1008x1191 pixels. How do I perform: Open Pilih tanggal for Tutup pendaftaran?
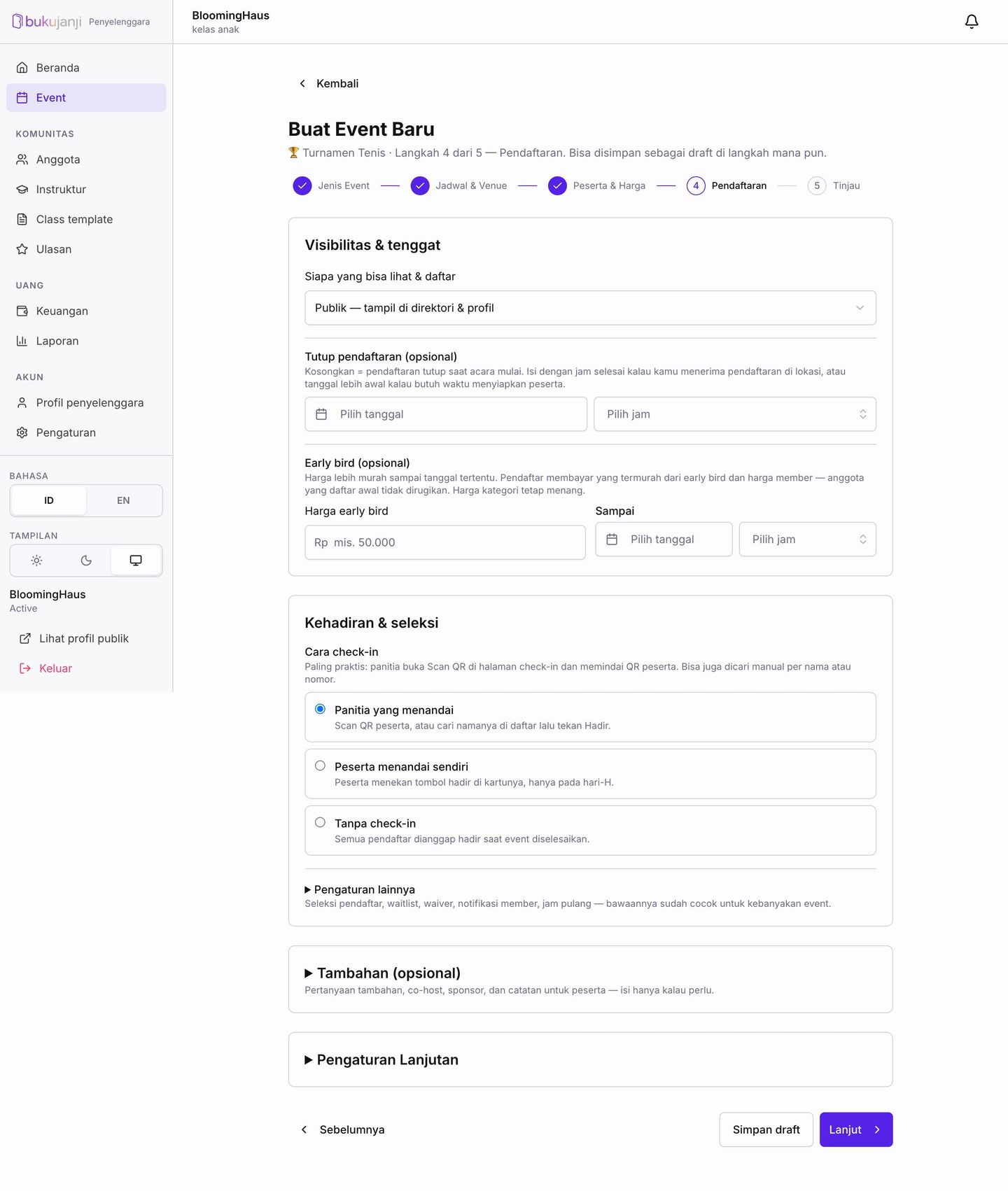(446, 414)
